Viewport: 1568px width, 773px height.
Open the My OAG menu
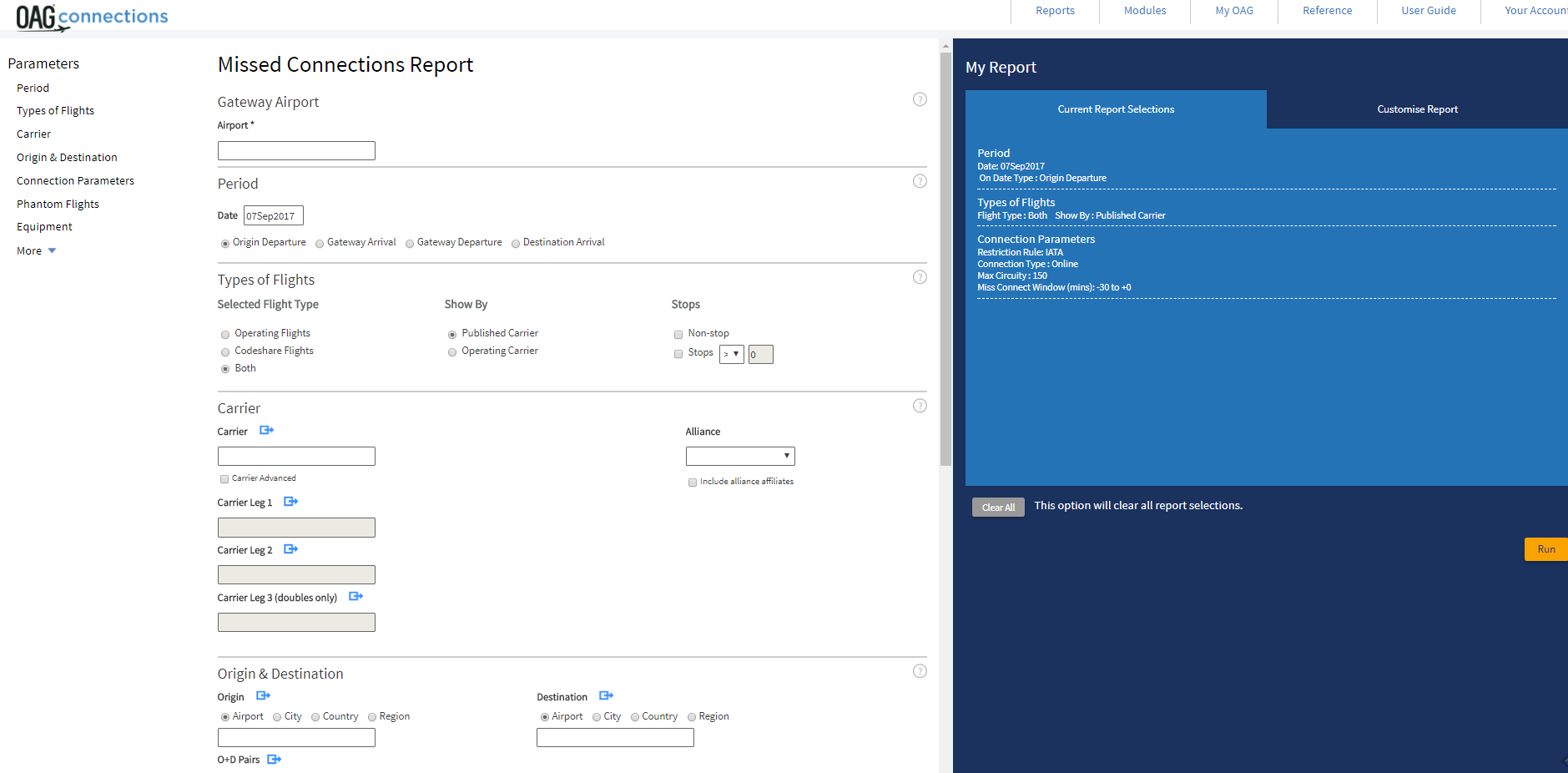(1234, 11)
